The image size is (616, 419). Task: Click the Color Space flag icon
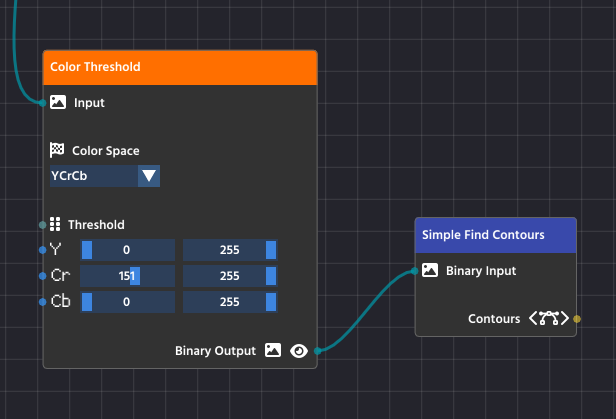(57, 150)
